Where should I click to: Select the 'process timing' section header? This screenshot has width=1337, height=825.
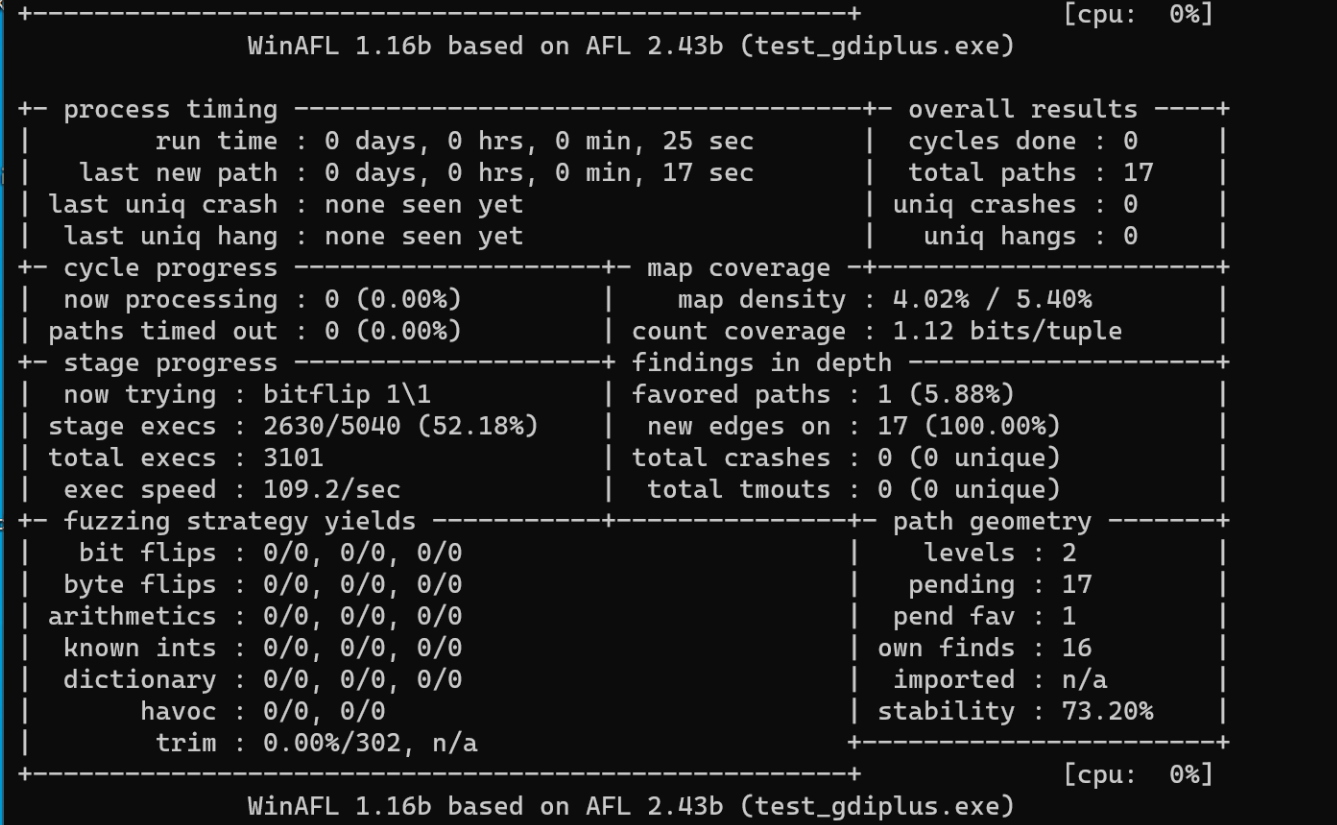(170, 110)
